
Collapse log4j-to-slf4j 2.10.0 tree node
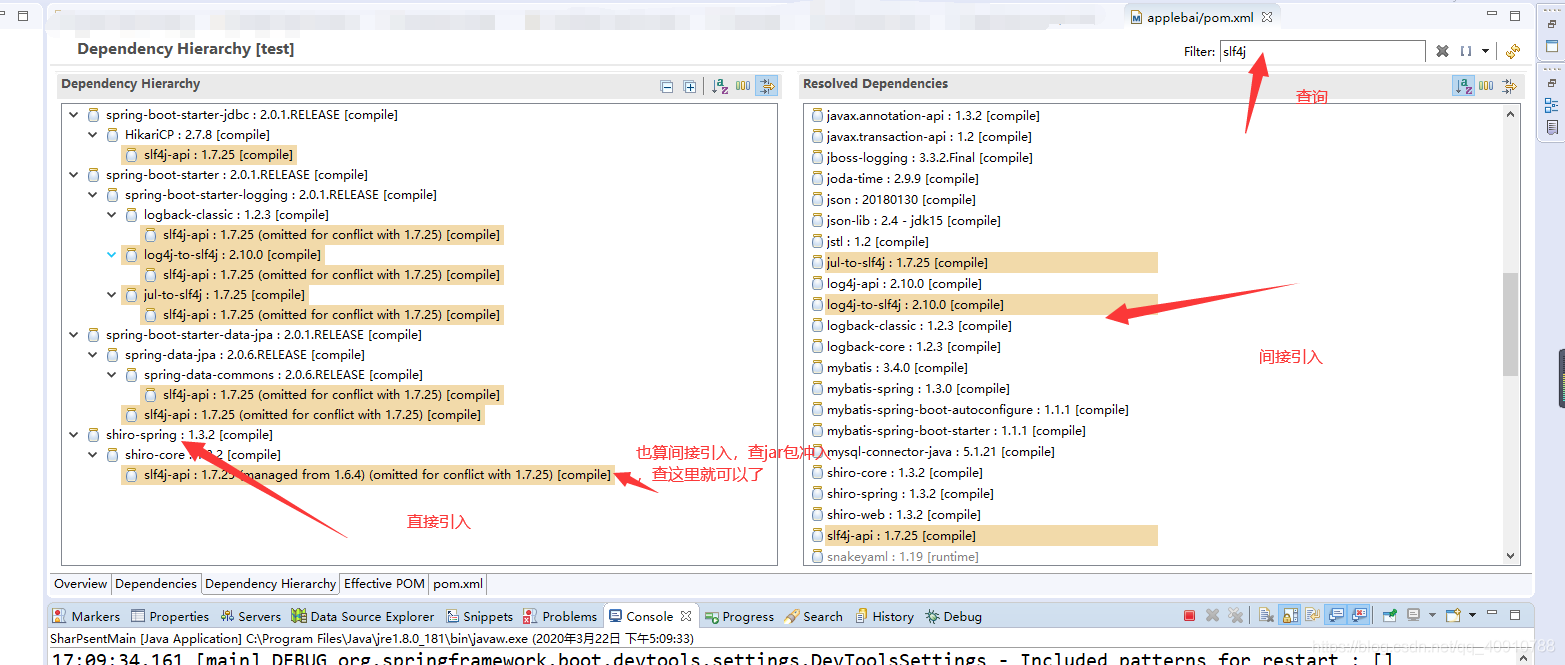point(112,255)
